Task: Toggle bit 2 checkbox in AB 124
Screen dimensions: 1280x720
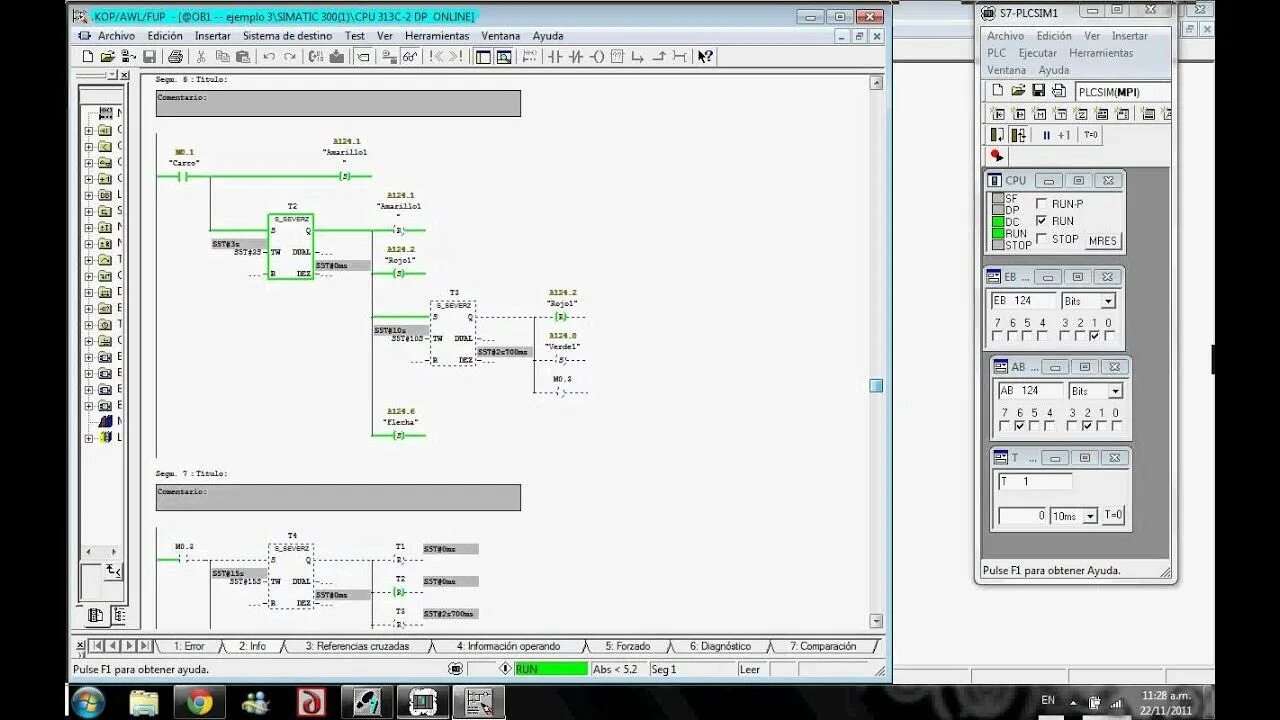Action: (1086, 426)
